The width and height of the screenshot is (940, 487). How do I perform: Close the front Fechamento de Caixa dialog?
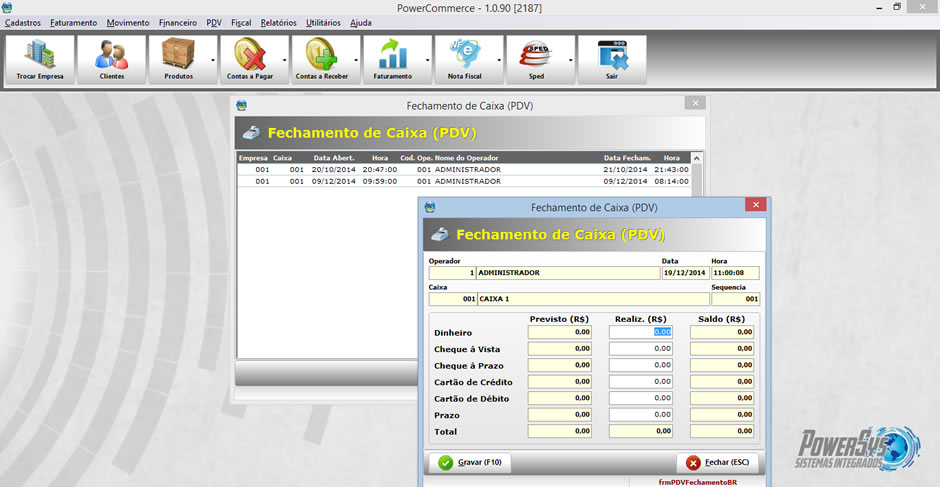coord(756,205)
